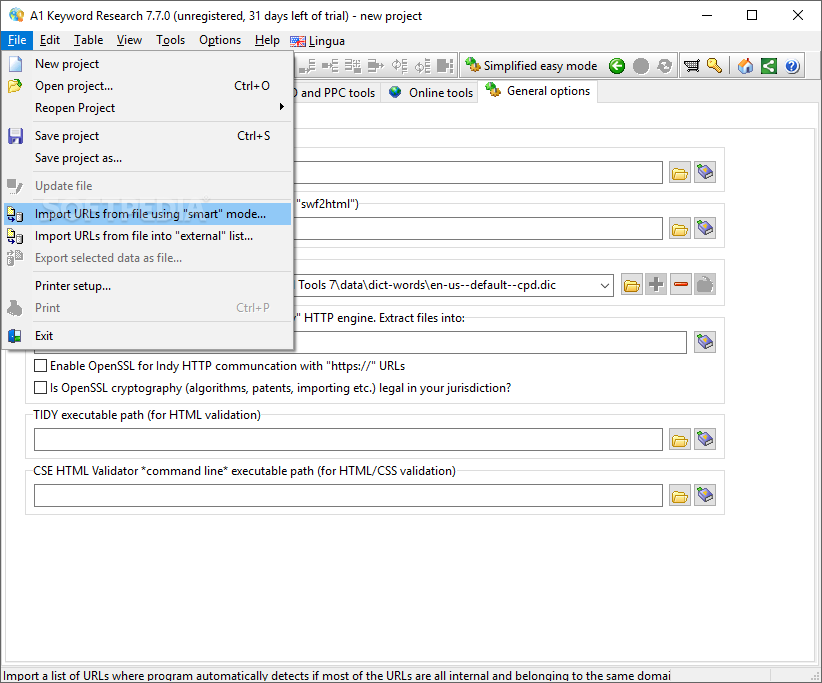Open the Tools menu

pyautogui.click(x=170, y=40)
